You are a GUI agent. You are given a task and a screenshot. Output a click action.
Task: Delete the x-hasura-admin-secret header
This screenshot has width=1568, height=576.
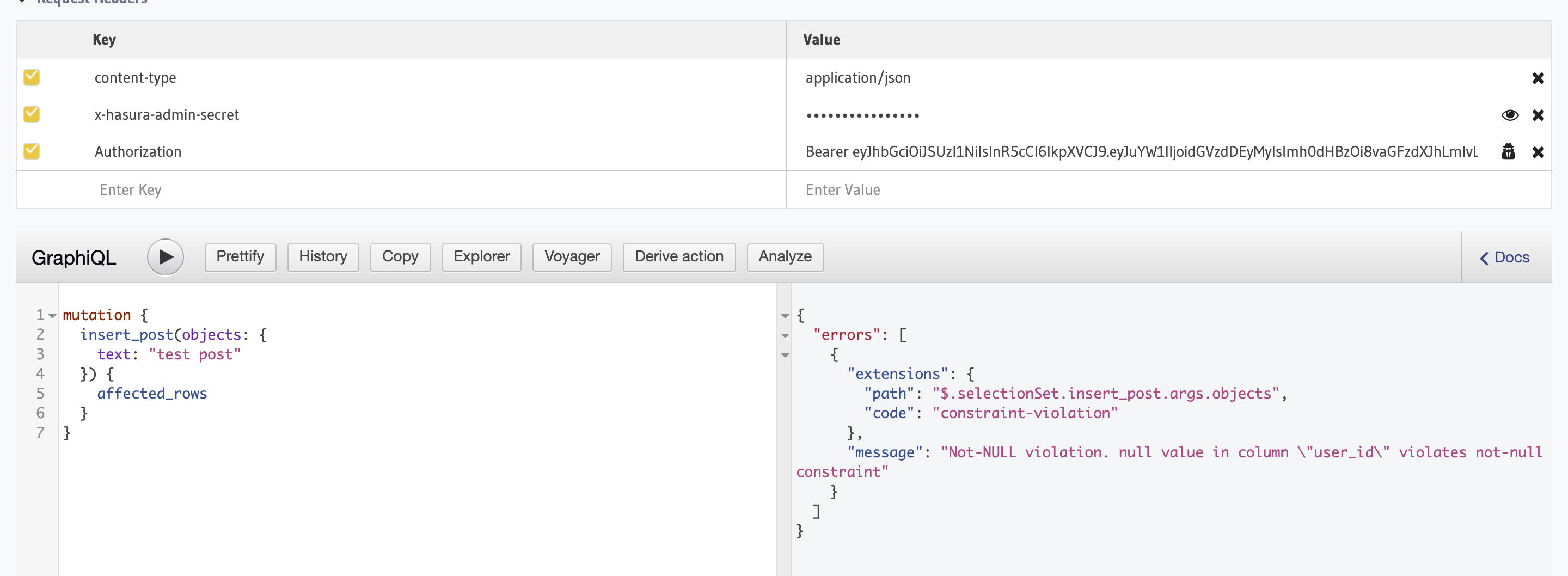1538,115
